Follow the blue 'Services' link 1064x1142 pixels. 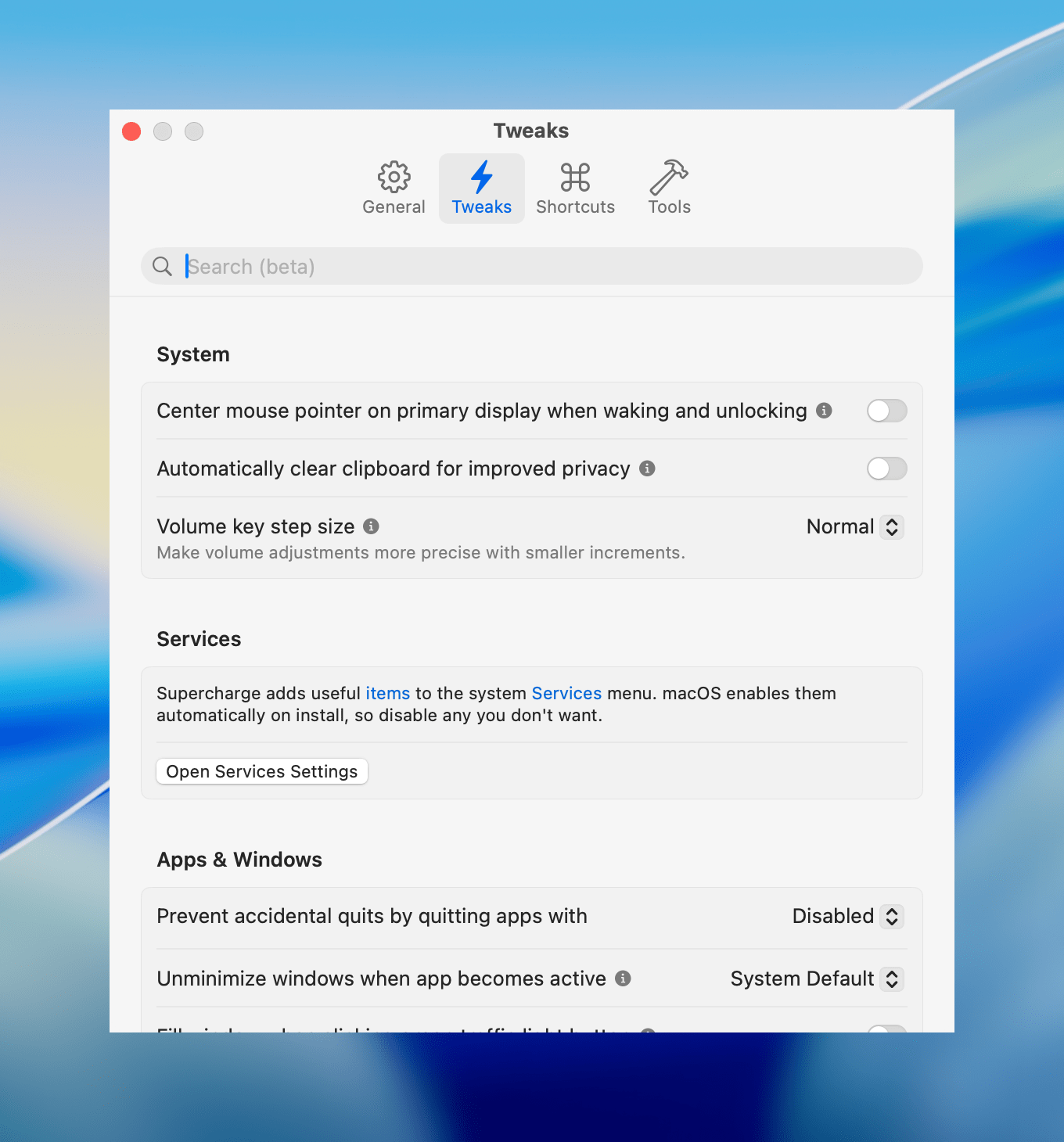[566, 693]
